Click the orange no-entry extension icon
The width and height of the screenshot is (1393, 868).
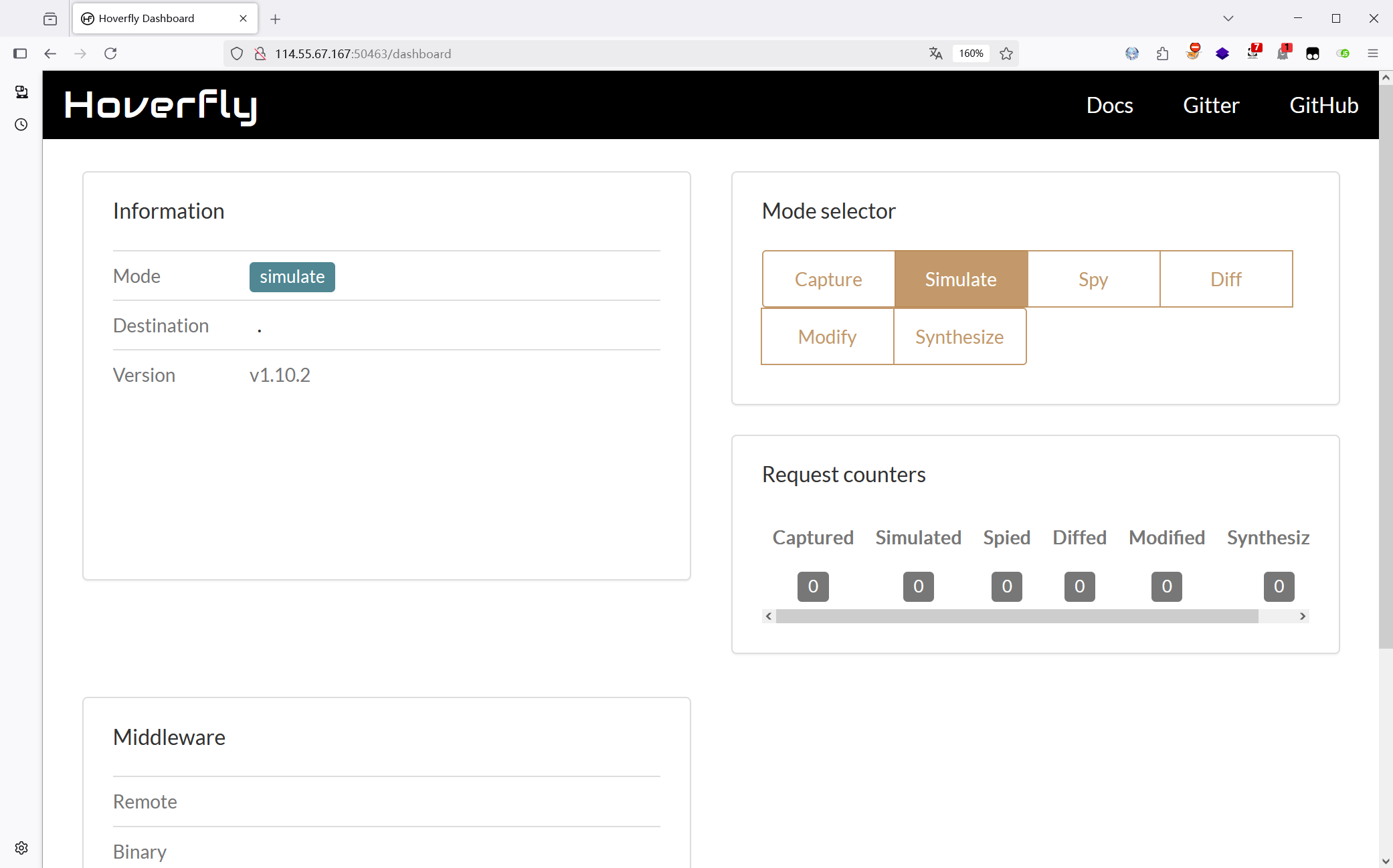1193,51
